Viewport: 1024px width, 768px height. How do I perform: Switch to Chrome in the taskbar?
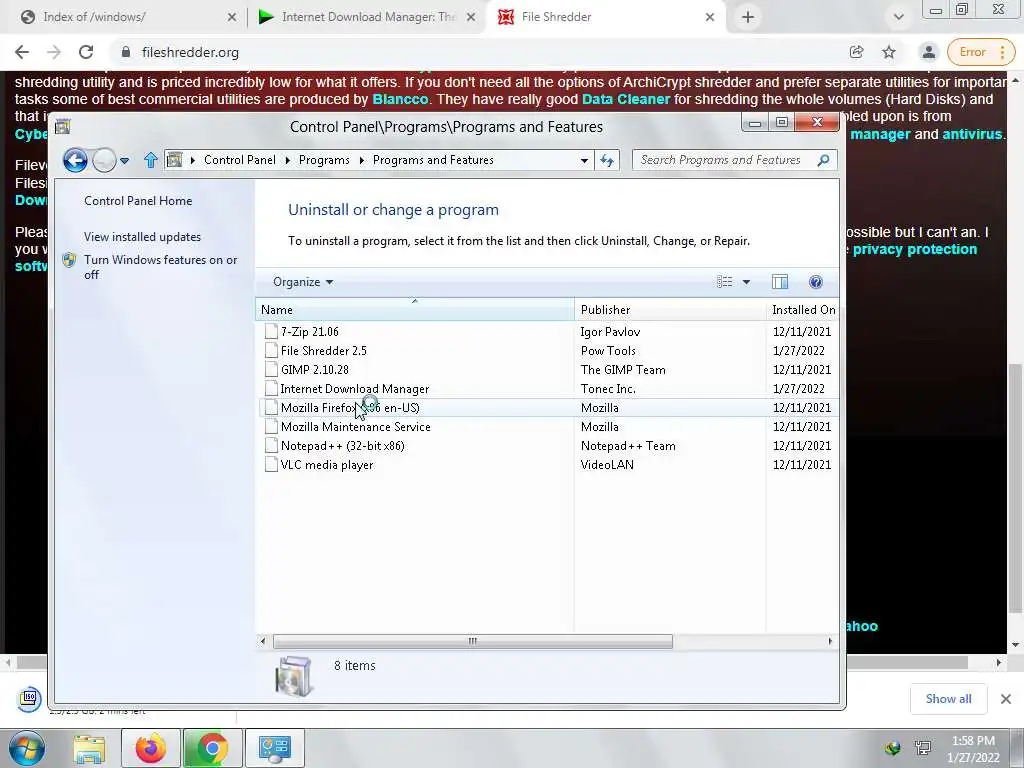(212, 748)
